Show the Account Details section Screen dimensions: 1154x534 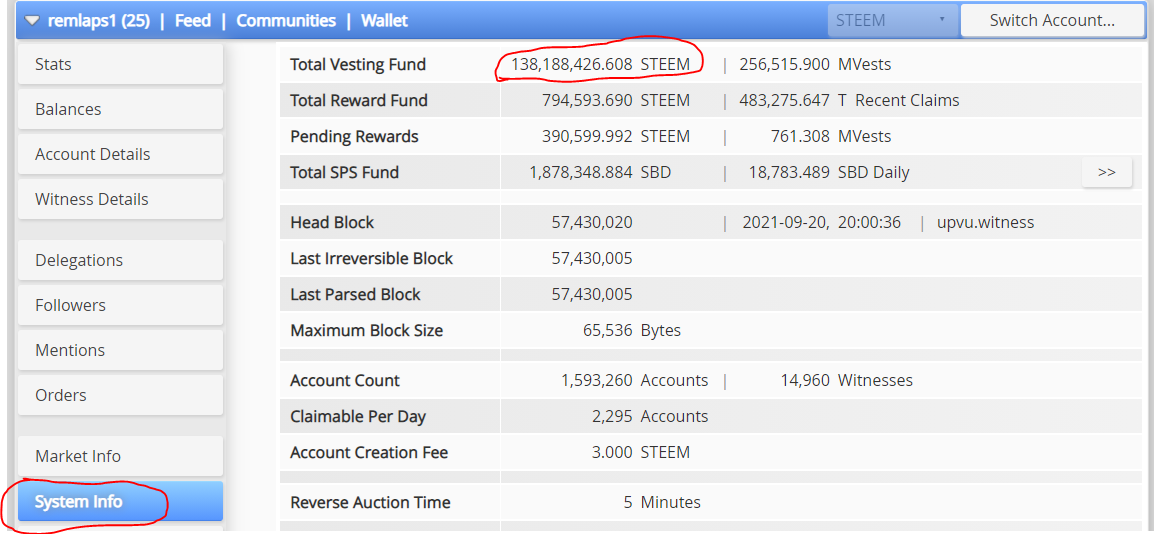click(120, 154)
